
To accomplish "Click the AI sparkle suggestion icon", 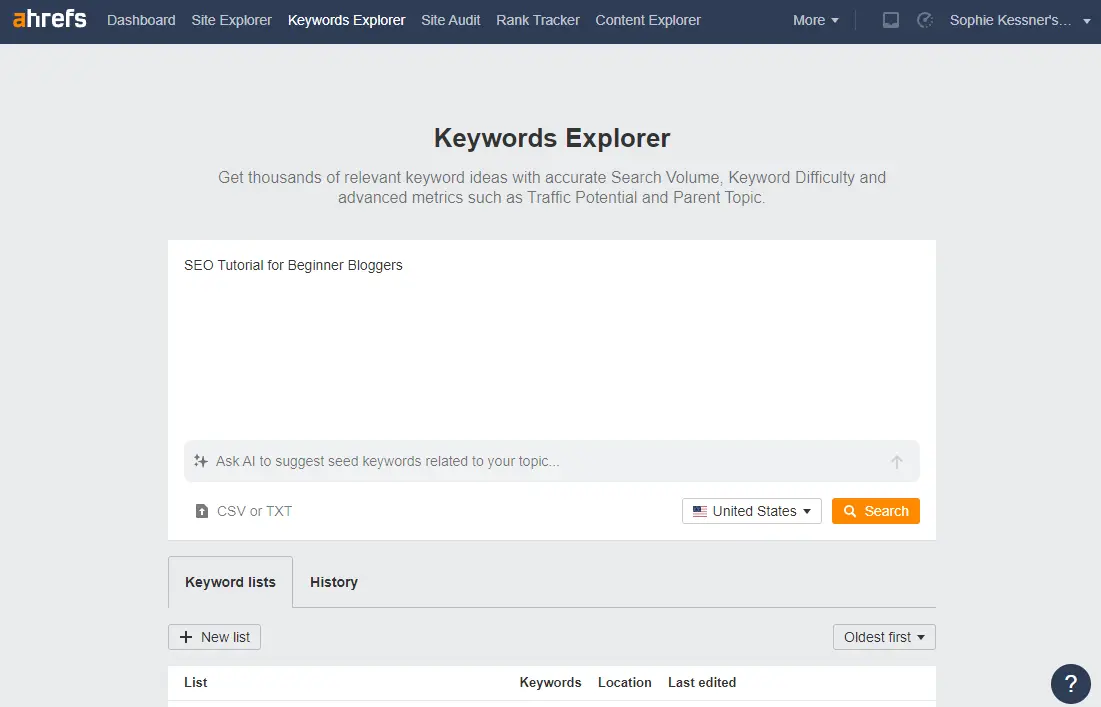I will pyautogui.click(x=201, y=461).
